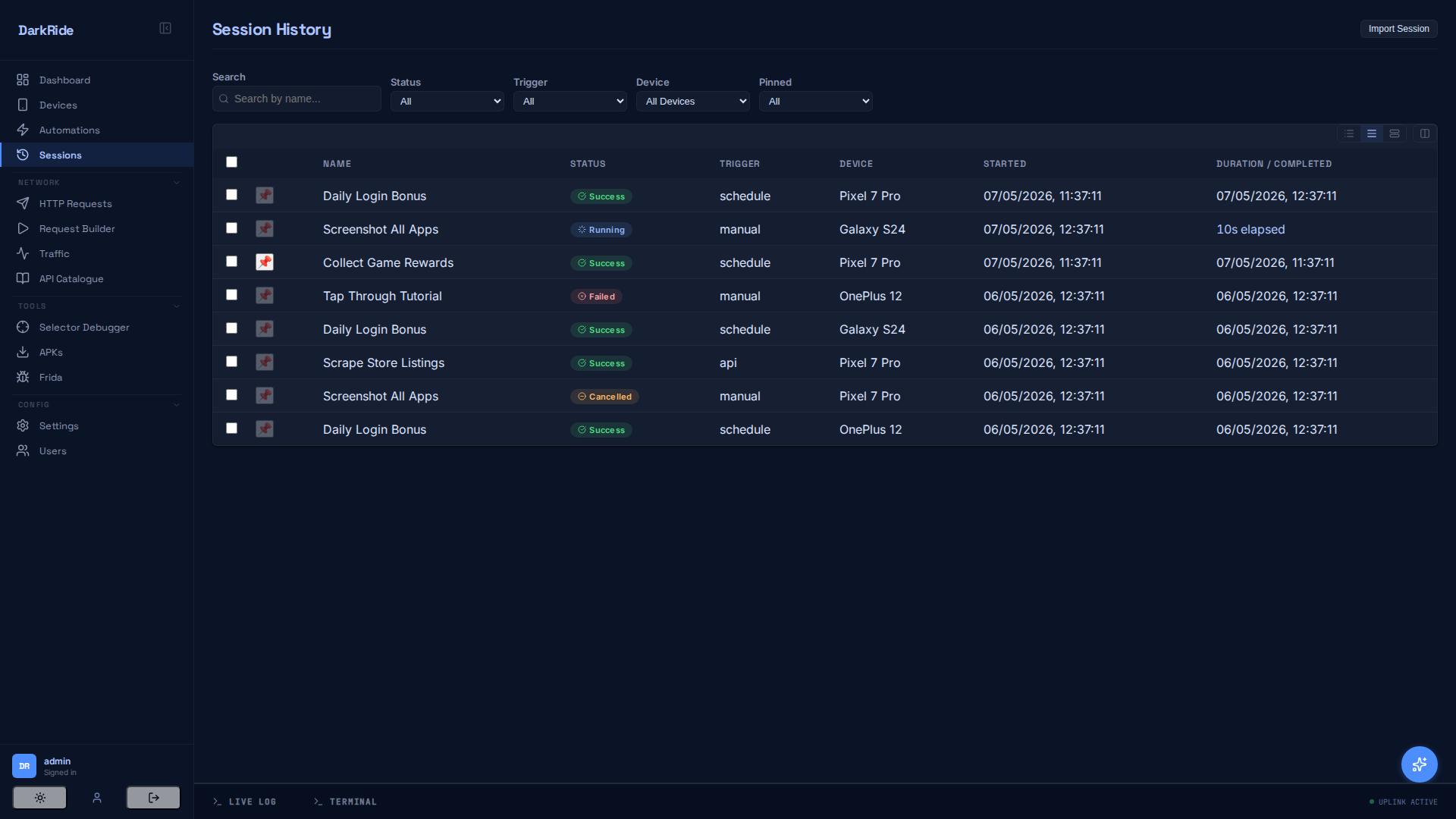This screenshot has width=1456, height=819.
Task: Select the normal row density view
Action: (1372, 133)
